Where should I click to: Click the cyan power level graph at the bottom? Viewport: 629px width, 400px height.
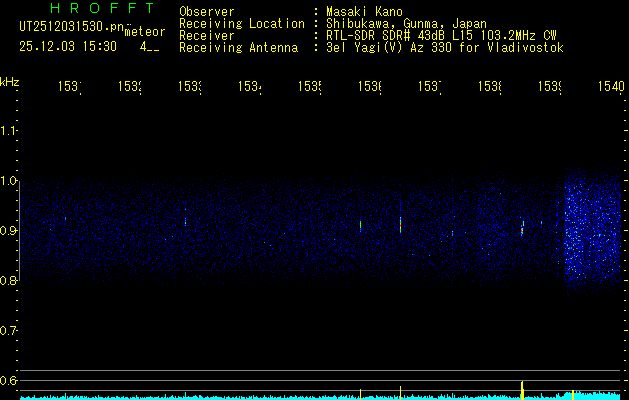coord(321,396)
